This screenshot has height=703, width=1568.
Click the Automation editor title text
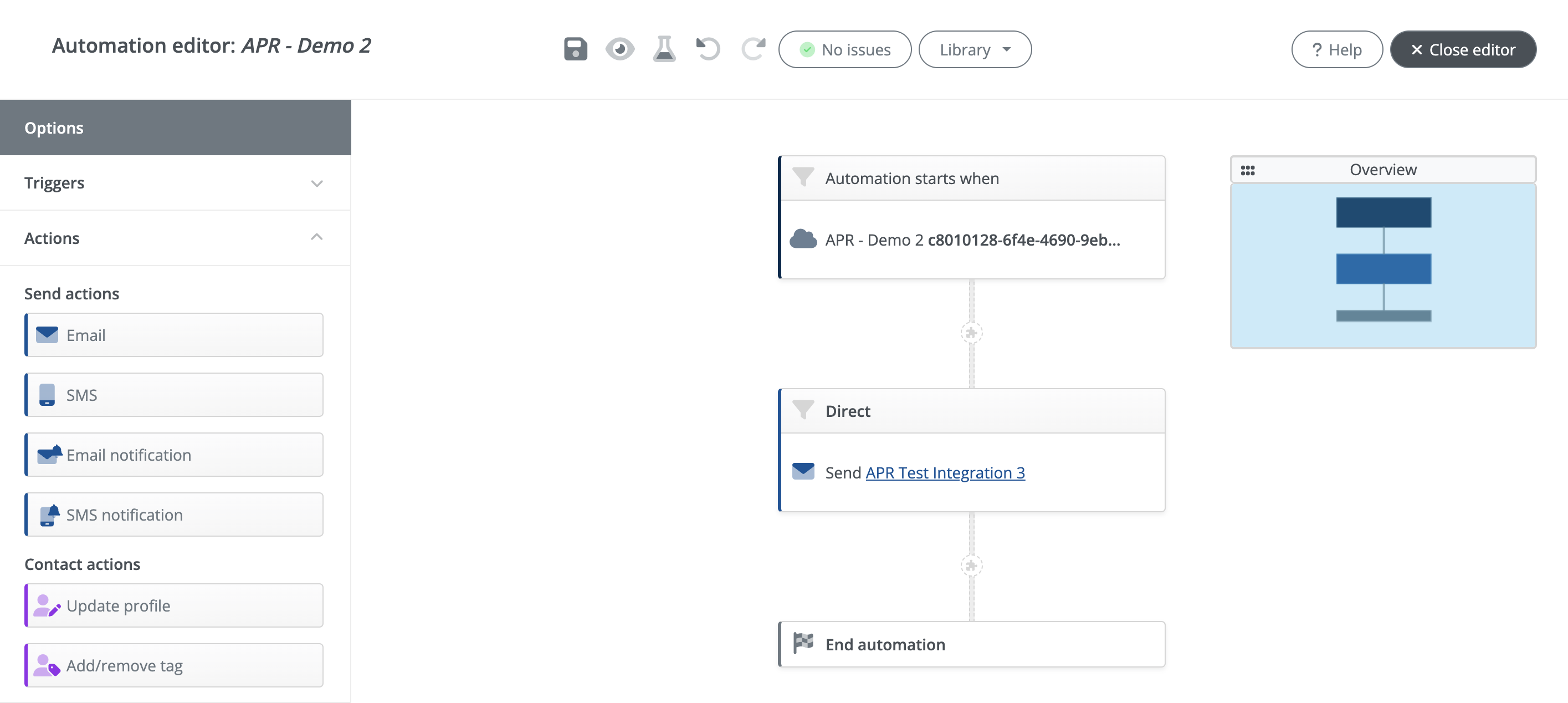click(x=211, y=45)
